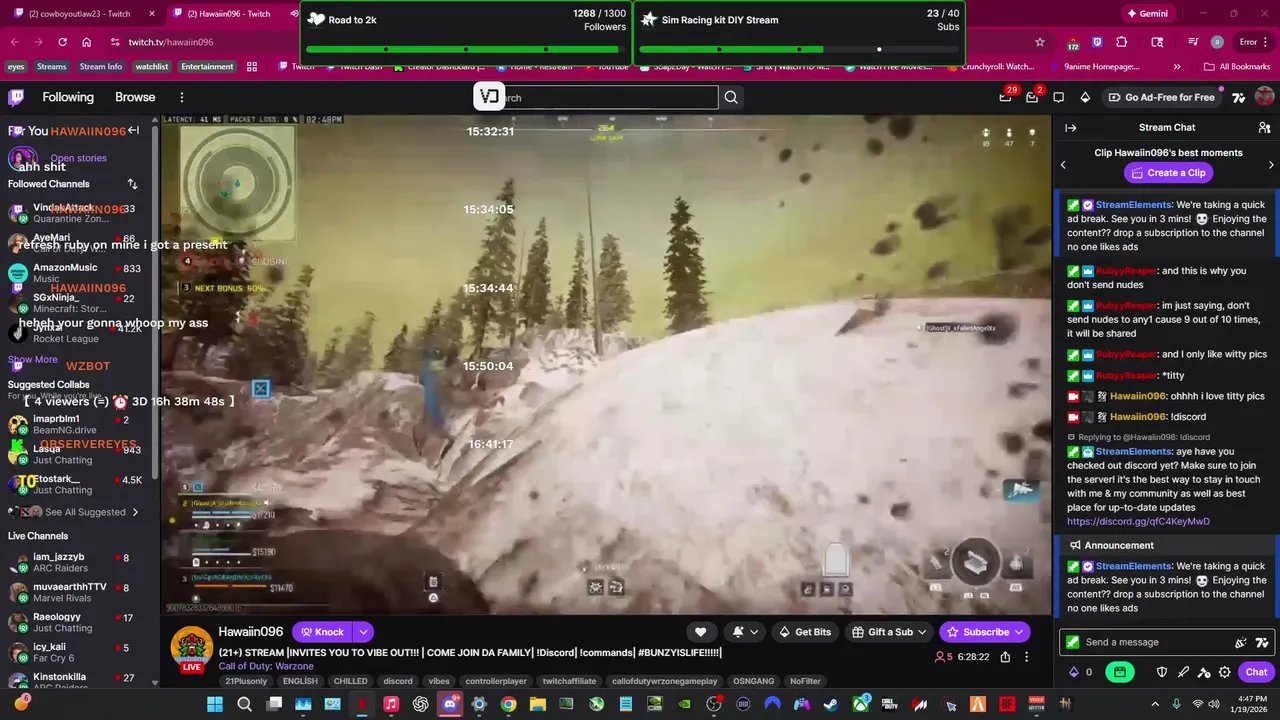This screenshot has width=1280, height=720.
Task: Click Create a Clip button
Action: [x=1168, y=173]
